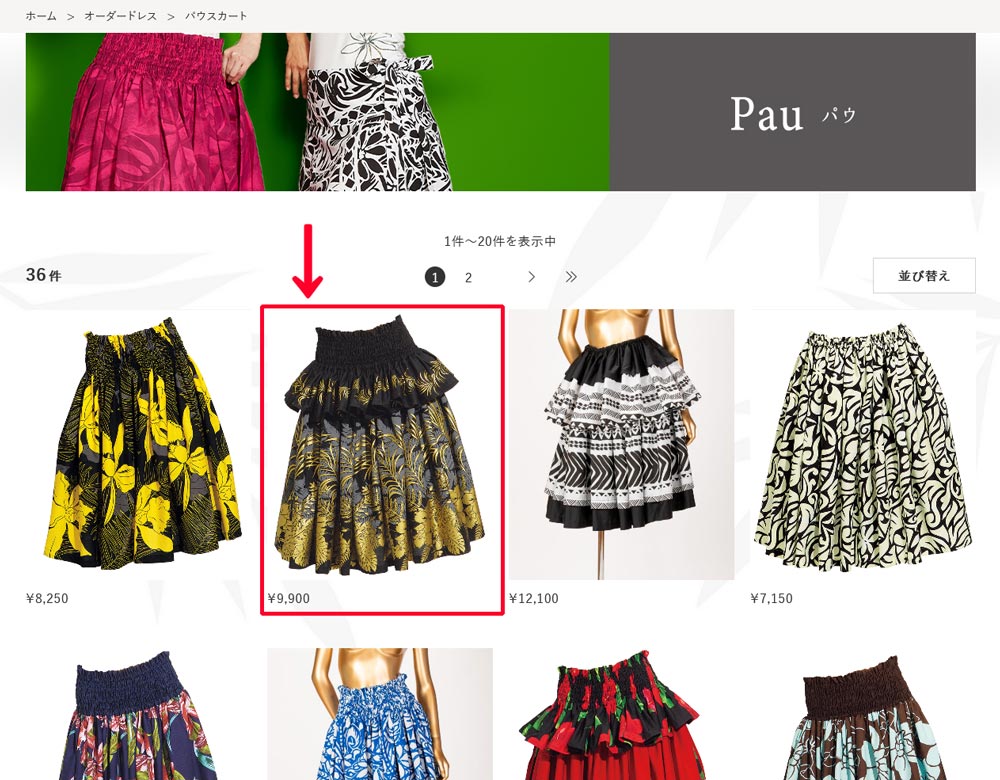Viewport: 1000px width, 780px height.
Task: Click the Pau パウ banner heading
Action: (x=793, y=114)
